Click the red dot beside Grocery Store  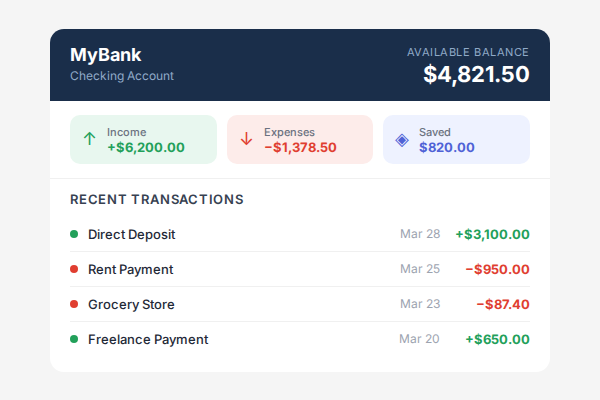(x=74, y=304)
